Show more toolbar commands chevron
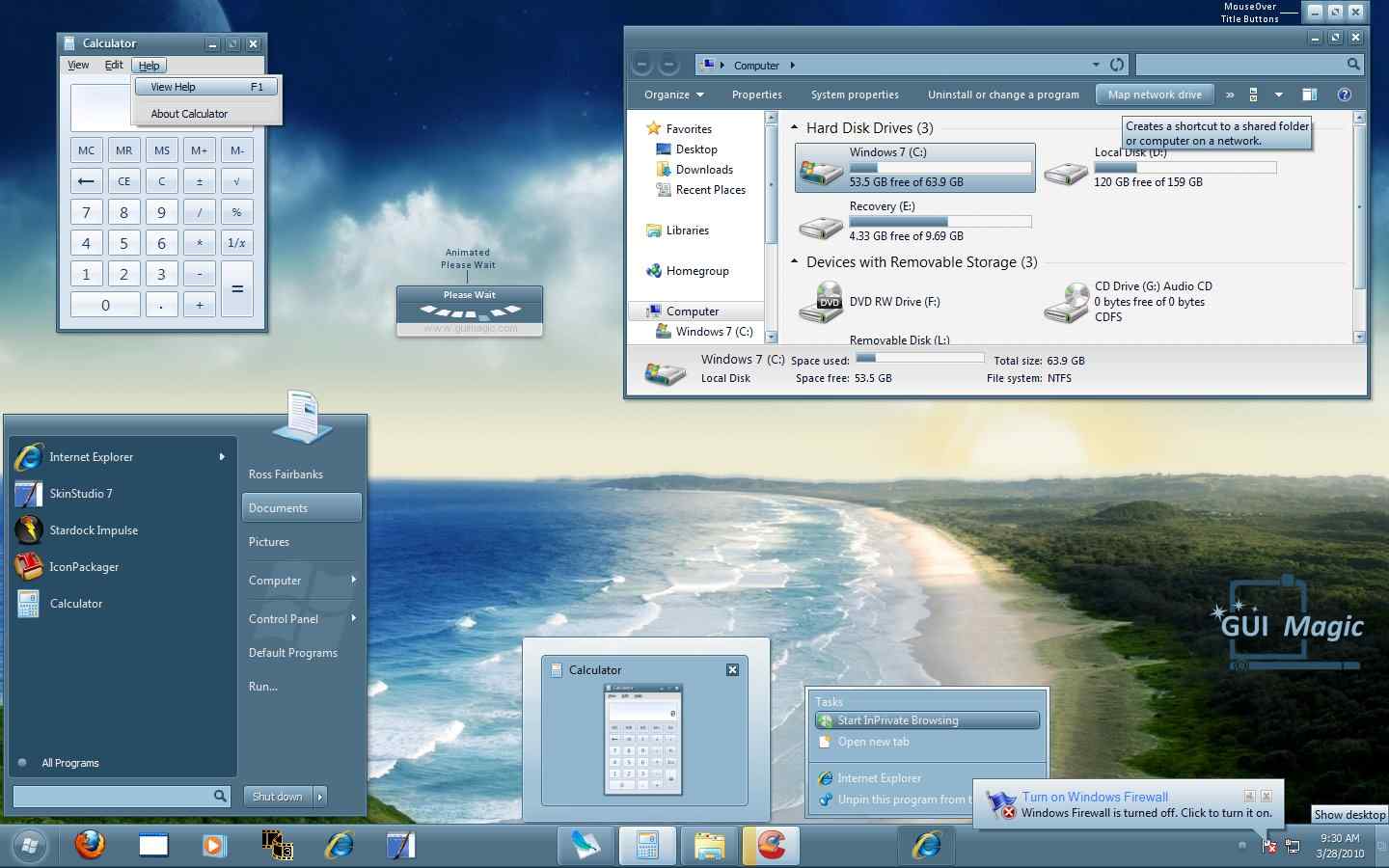Viewport: 1389px width, 868px height. (1230, 95)
